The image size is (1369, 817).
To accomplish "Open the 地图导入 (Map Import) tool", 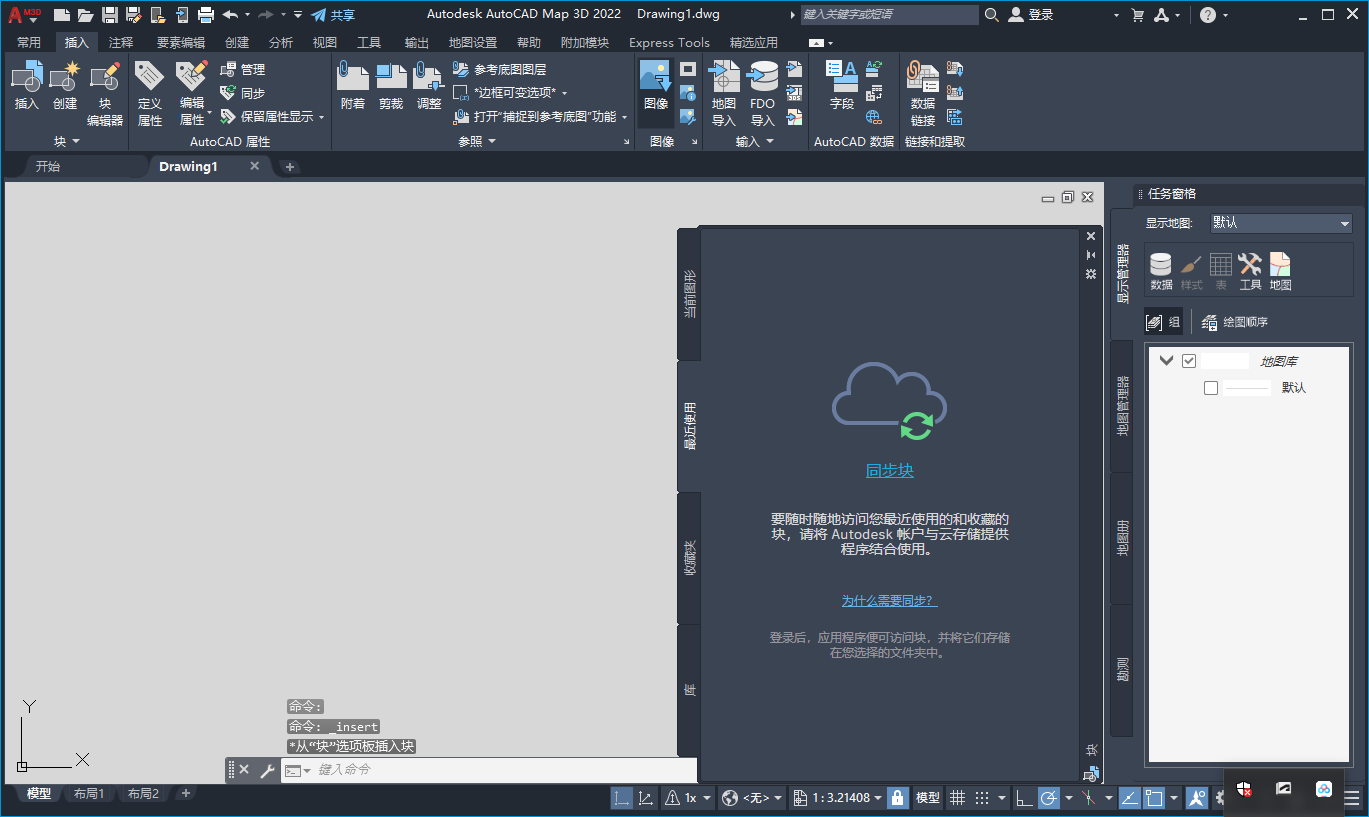I will (722, 90).
